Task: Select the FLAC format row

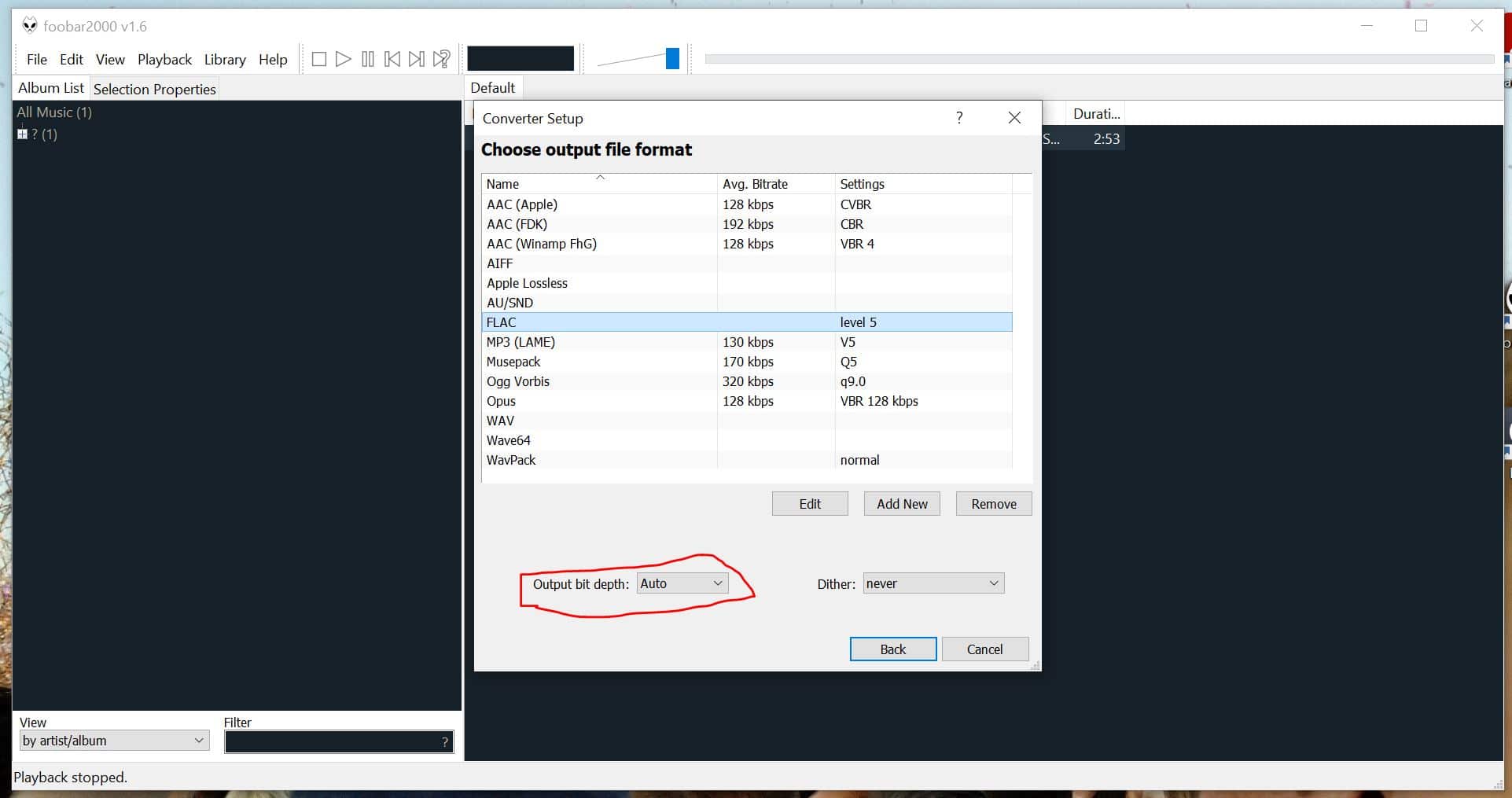Action: (x=747, y=322)
